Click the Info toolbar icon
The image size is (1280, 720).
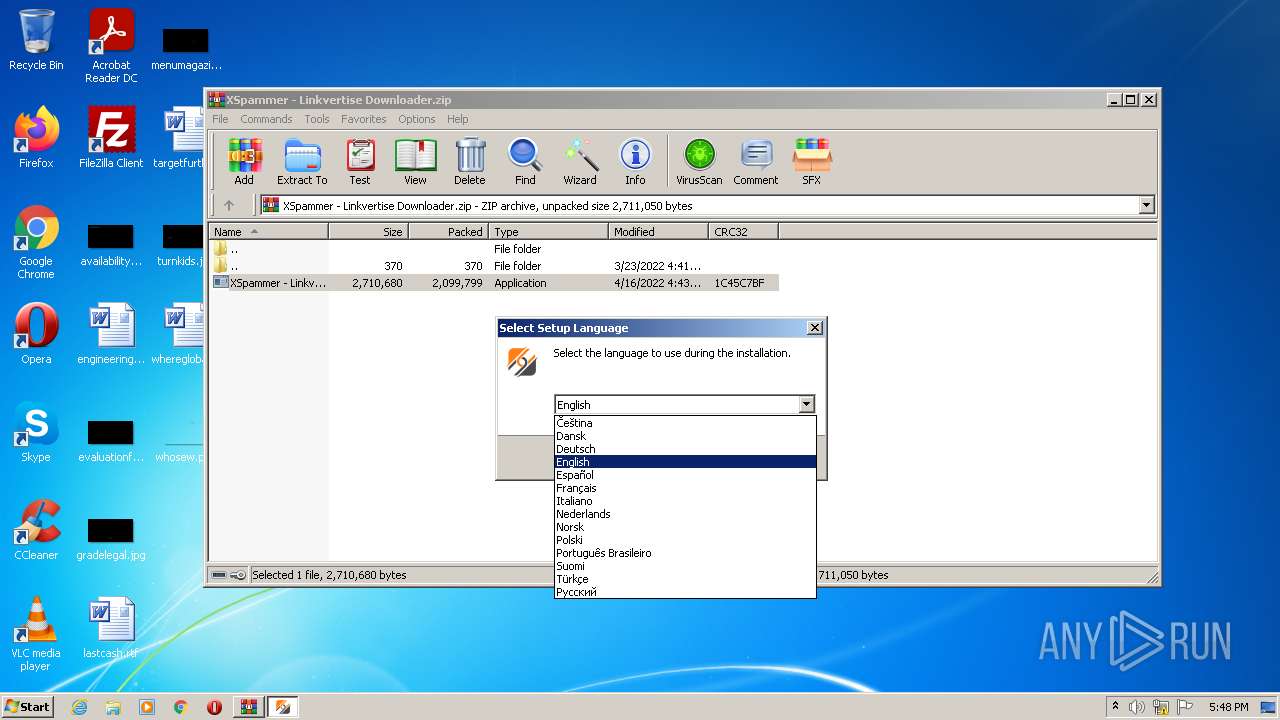635,162
